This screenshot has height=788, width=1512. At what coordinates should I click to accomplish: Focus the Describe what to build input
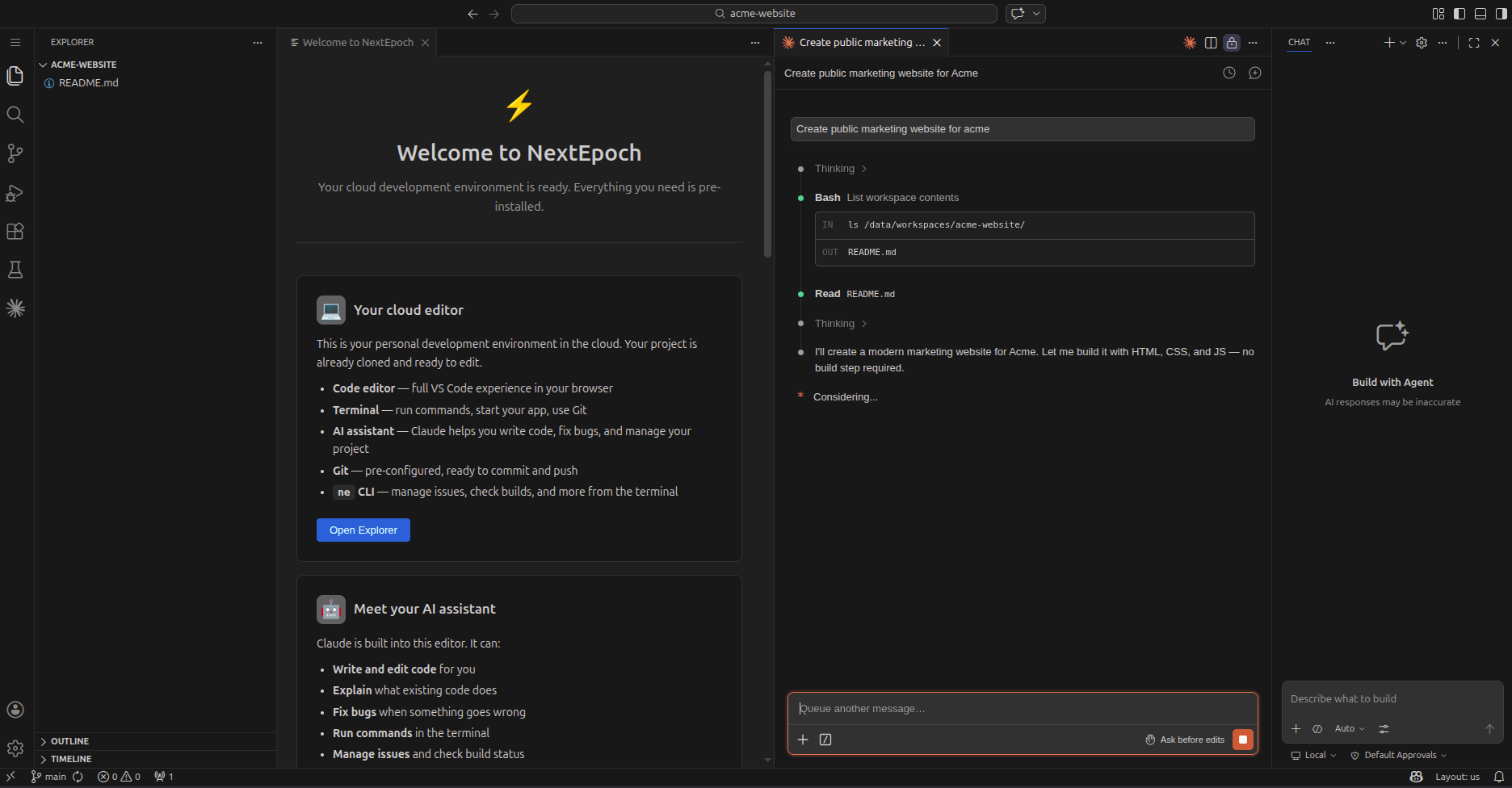click(x=1392, y=699)
